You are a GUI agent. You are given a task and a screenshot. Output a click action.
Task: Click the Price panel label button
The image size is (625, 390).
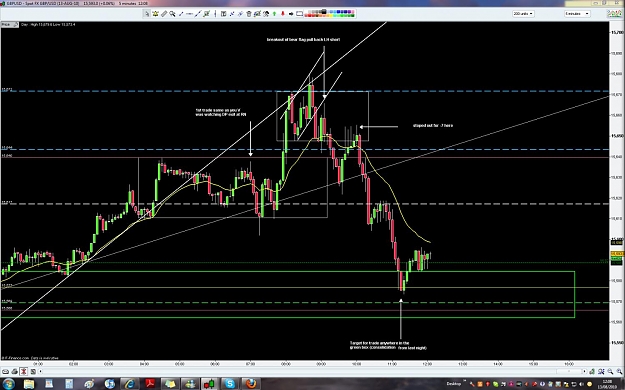click(x=10, y=24)
